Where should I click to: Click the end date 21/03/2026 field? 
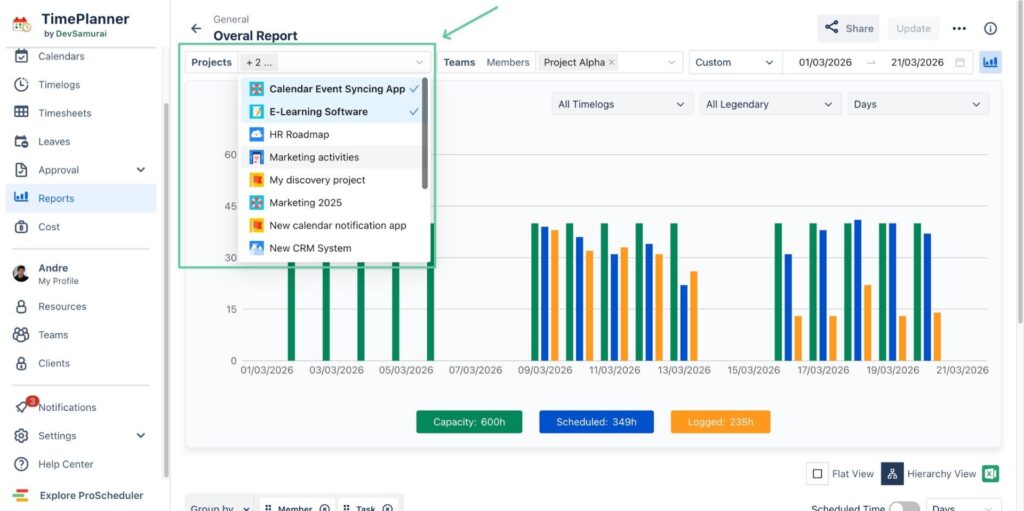(917, 63)
